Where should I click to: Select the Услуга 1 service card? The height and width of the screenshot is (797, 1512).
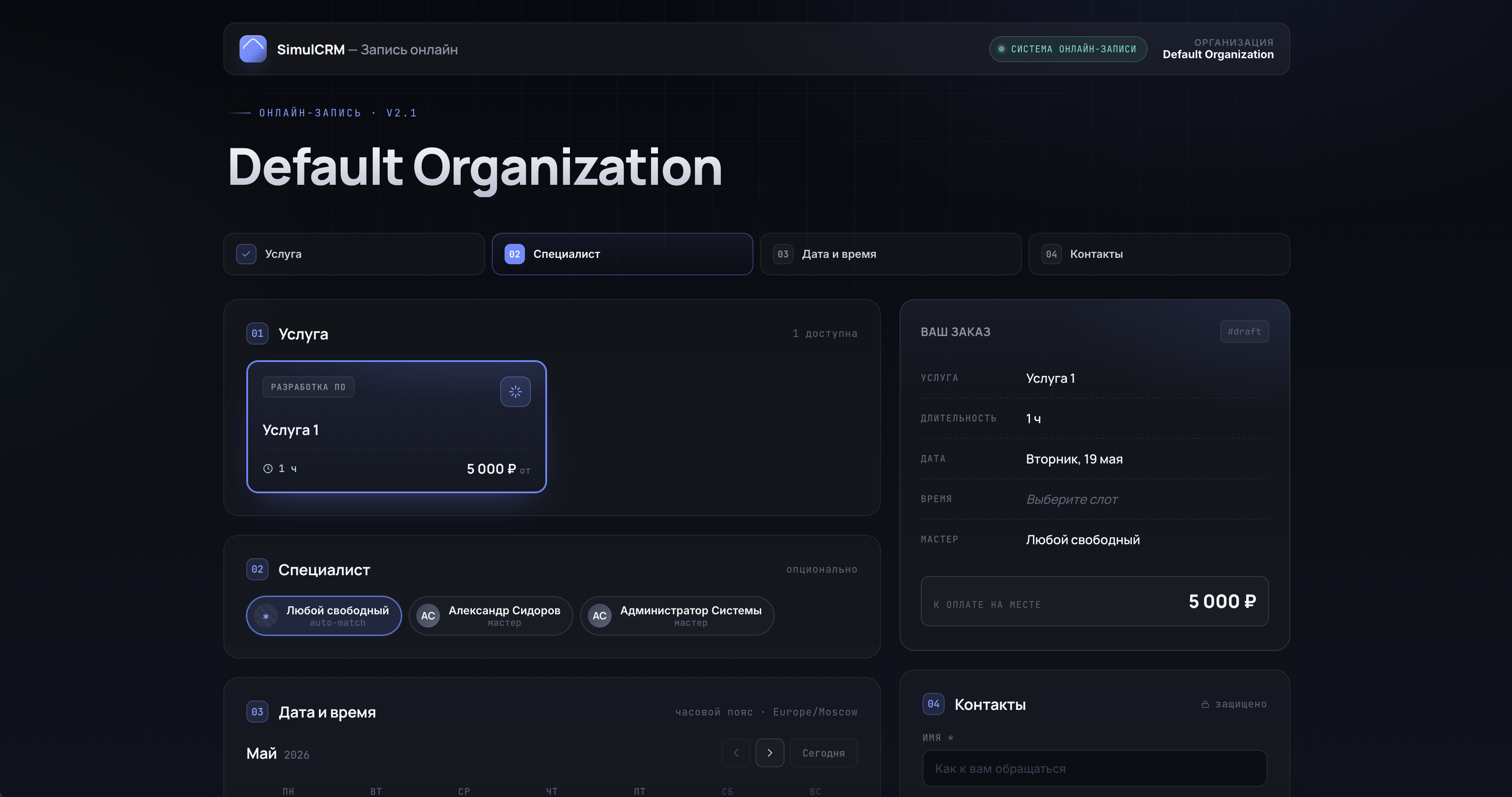(397, 427)
